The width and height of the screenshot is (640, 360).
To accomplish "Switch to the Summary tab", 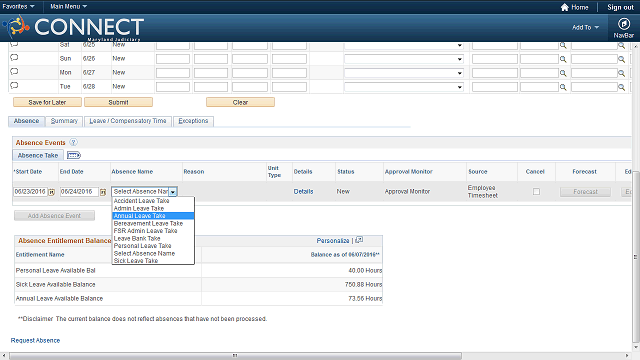I will click(x=64, y=121).
